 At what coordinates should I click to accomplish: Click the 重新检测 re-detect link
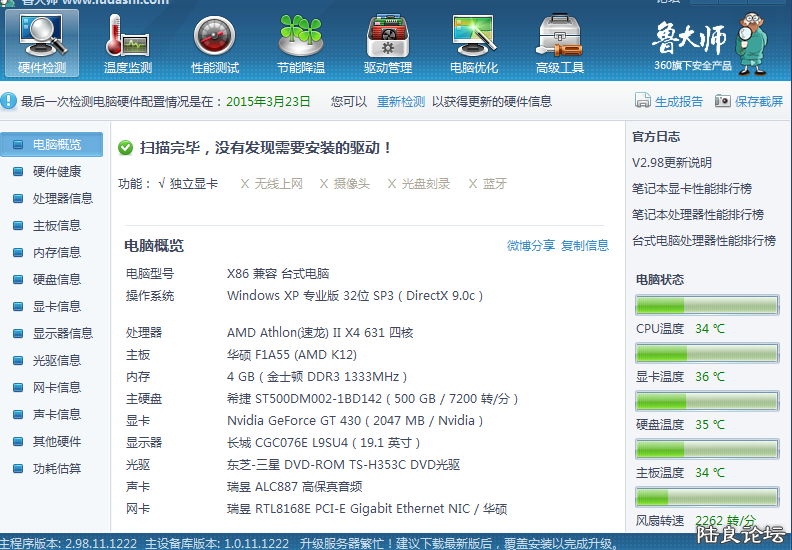401,101
